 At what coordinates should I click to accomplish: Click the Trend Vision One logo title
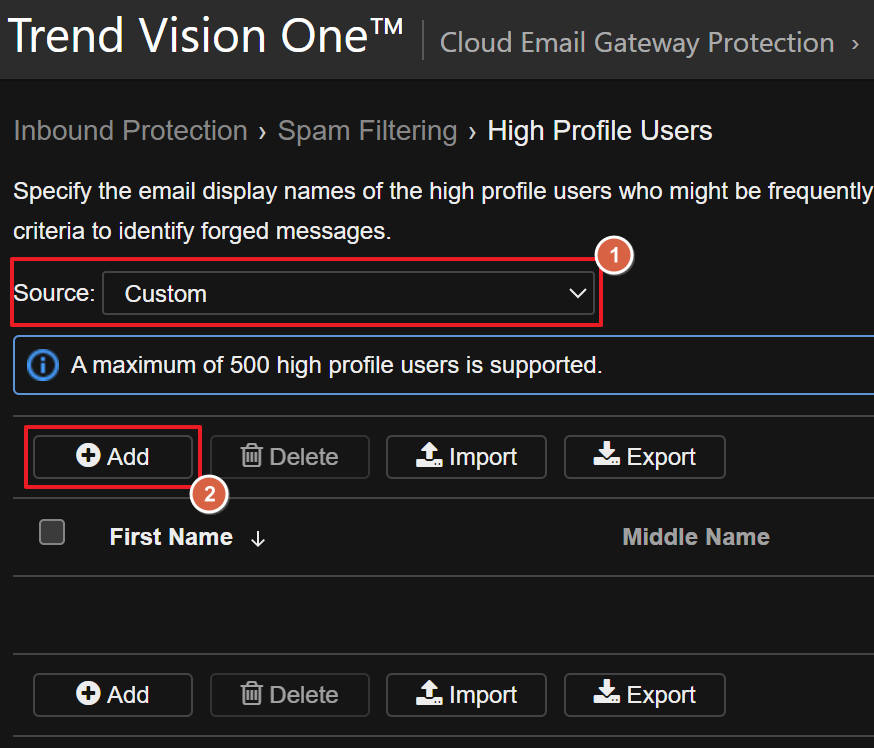click(x=205, y=37)
